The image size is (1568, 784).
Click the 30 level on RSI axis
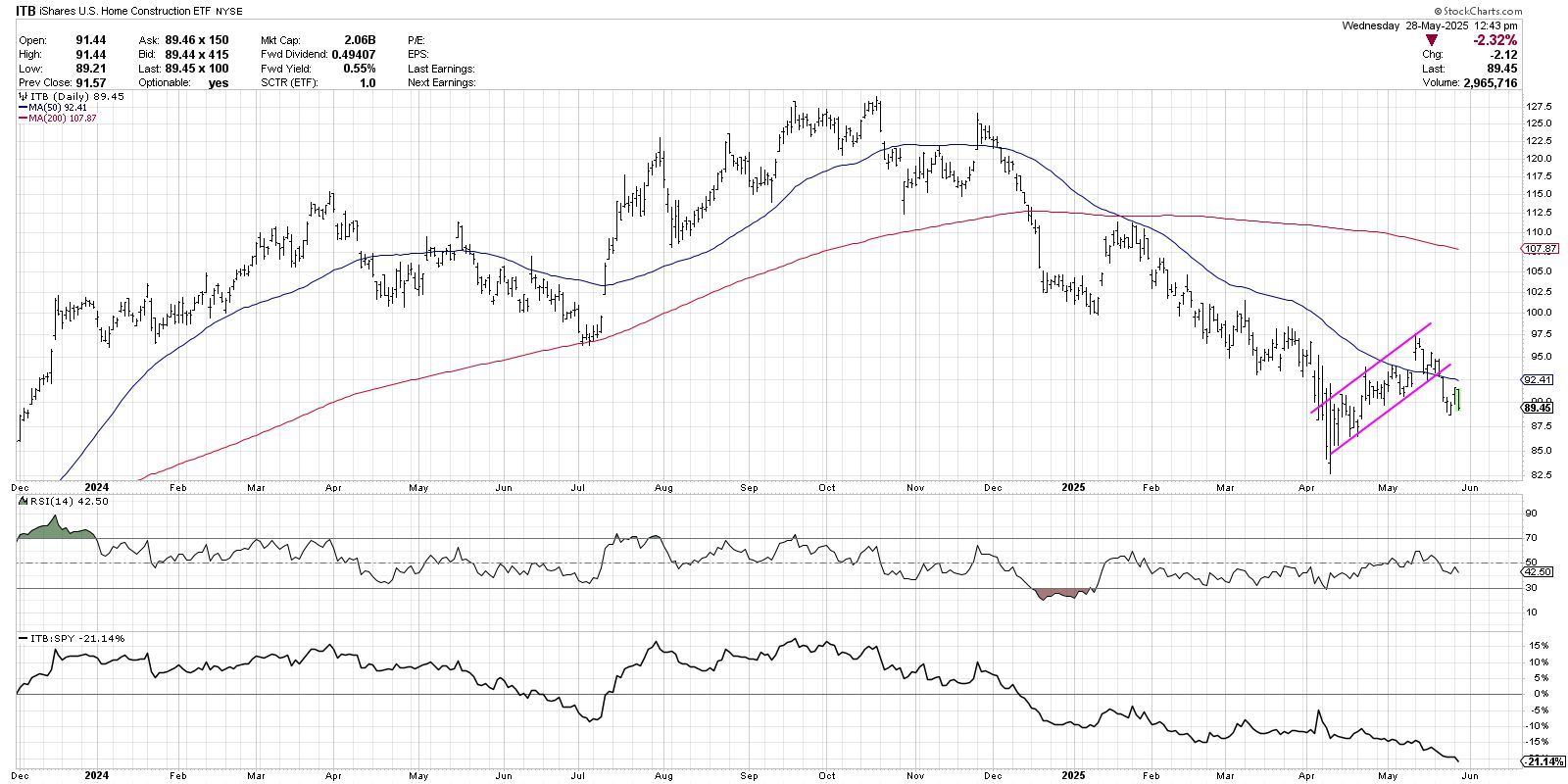[x=1533, y=588]
